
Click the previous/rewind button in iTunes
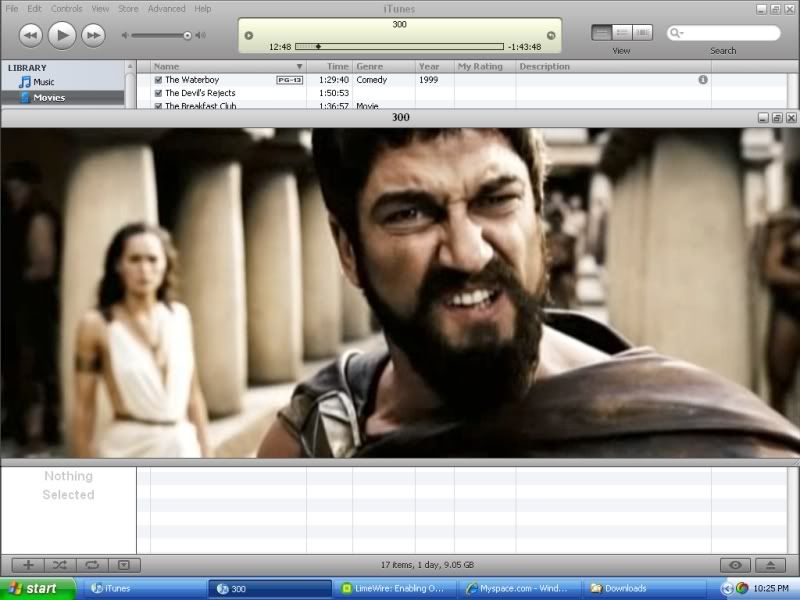[31, 35]
